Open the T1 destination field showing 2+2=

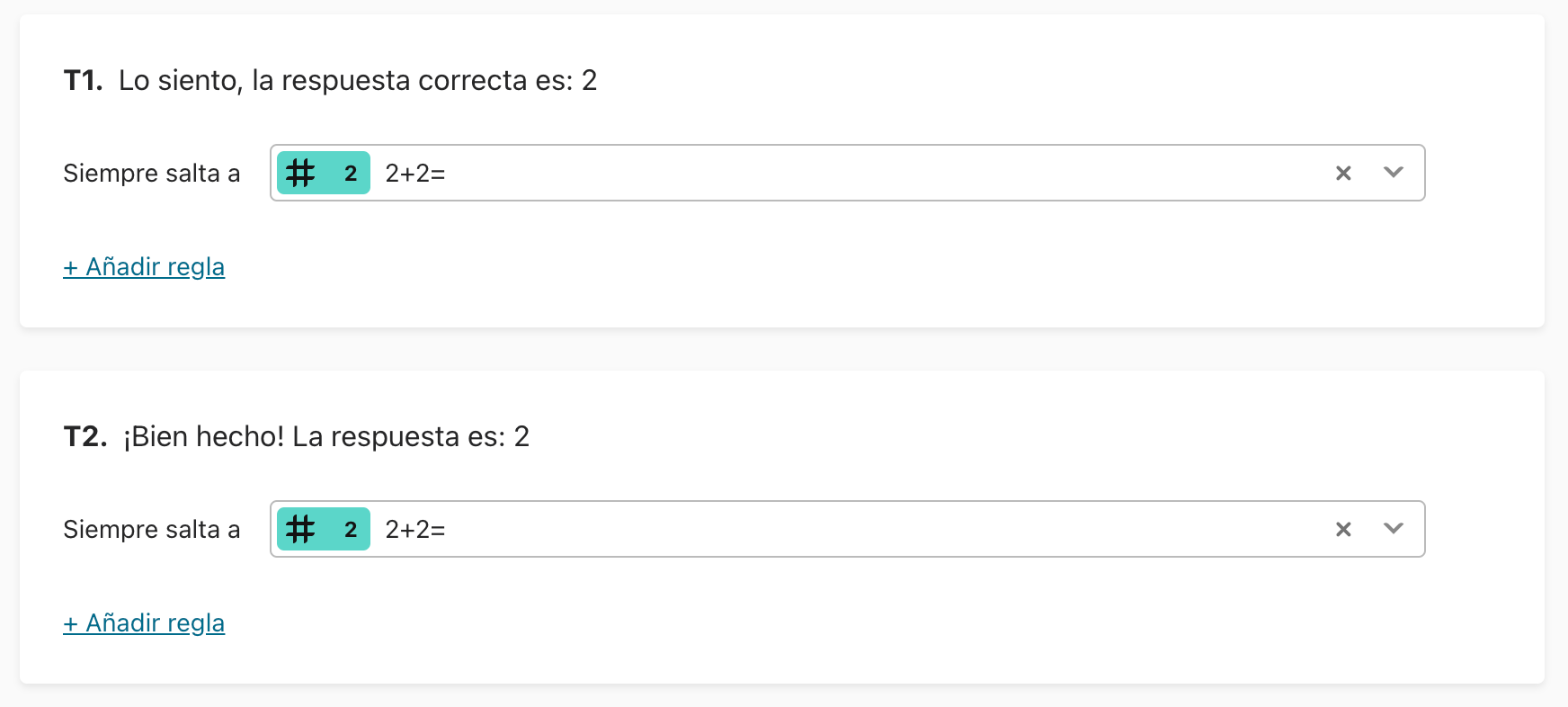[x=847, y=173]
